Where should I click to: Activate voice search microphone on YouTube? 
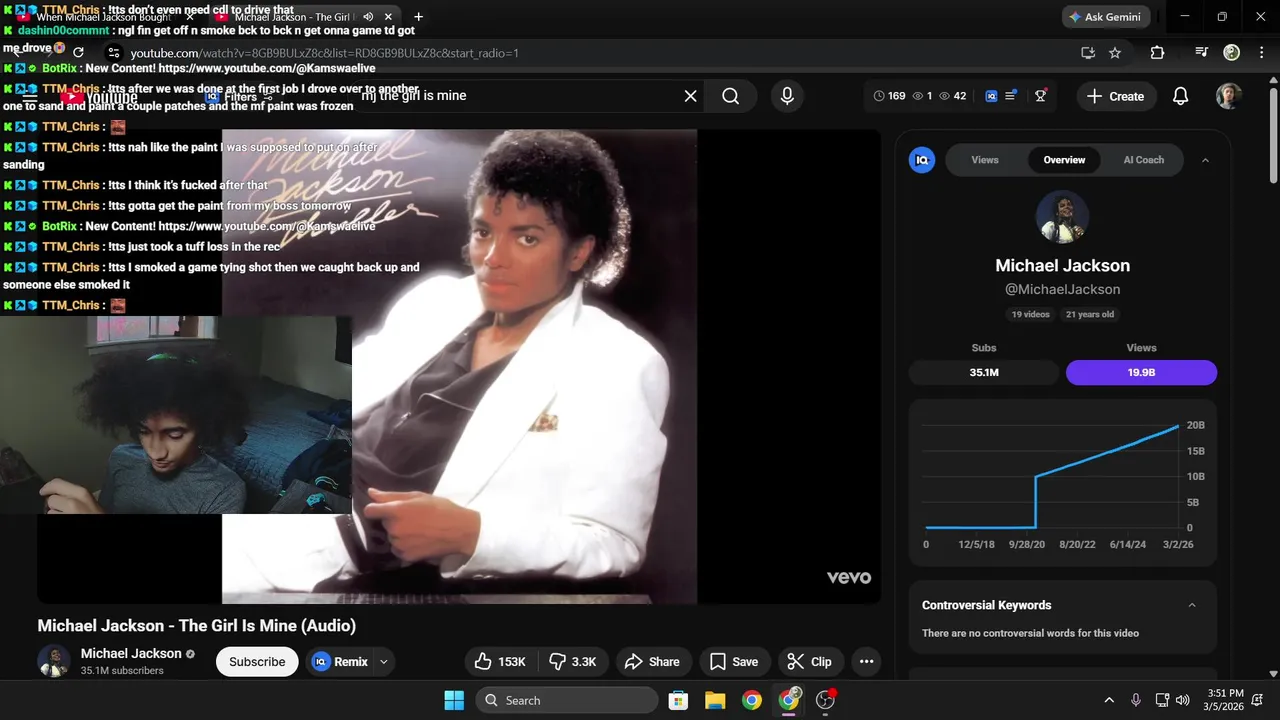787,96
